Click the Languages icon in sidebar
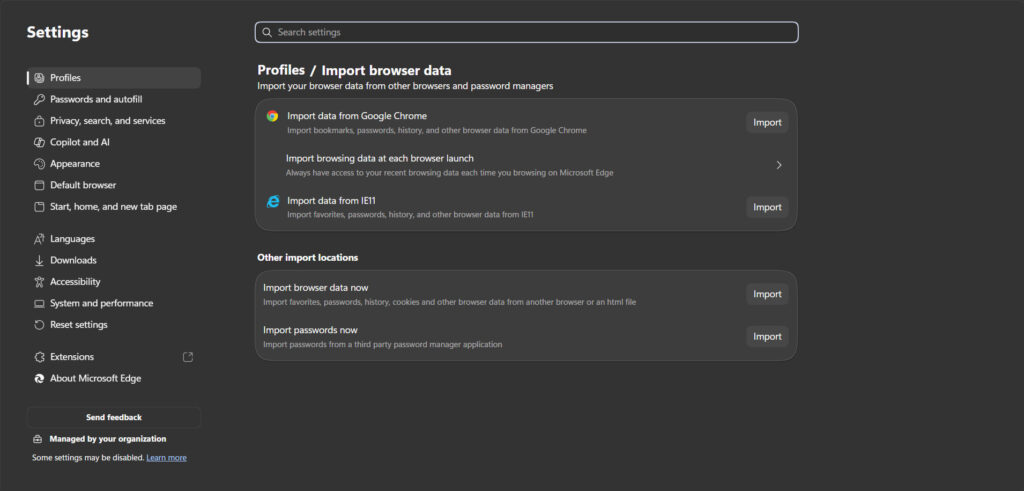1024x491 pixels. [39, 239]
